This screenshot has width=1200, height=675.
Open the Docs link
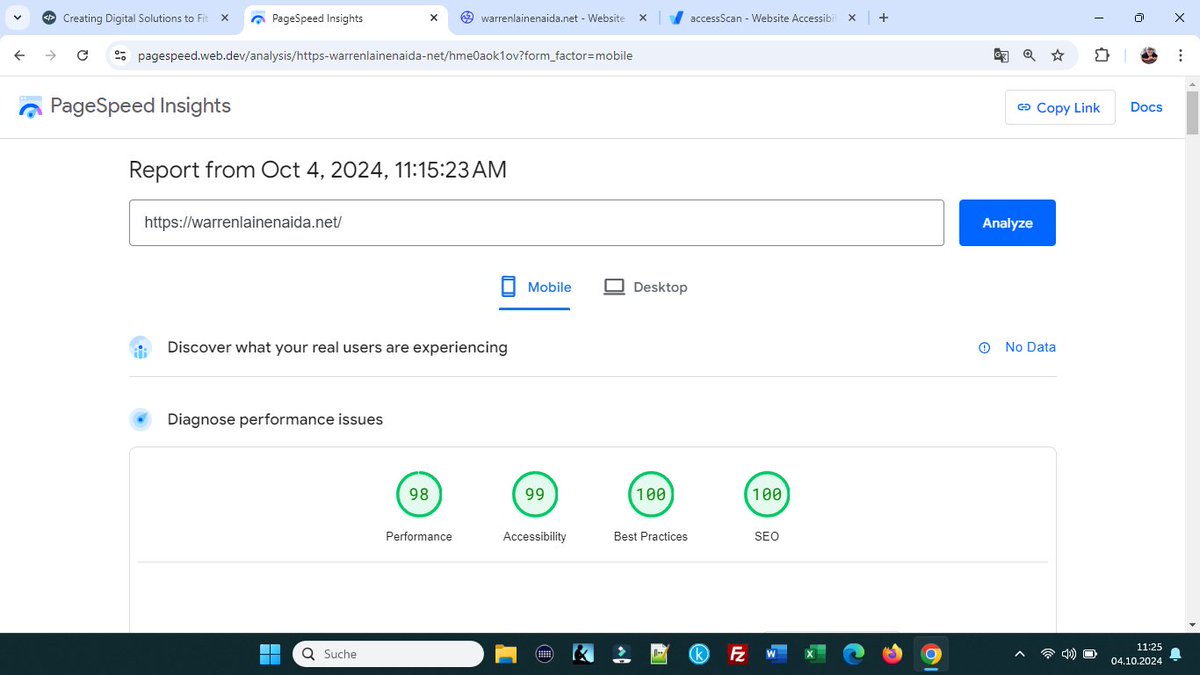click(x=1146, y=107)
